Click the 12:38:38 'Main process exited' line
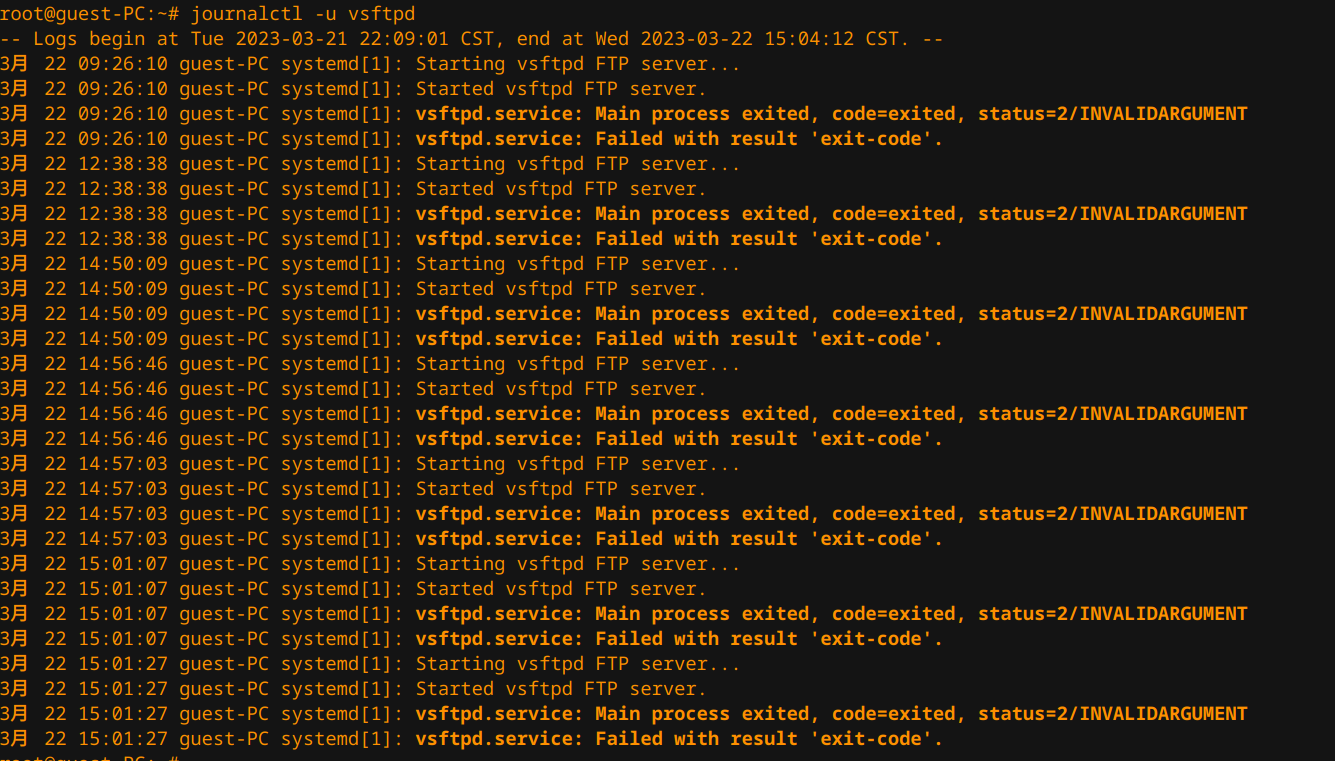 click(624, 214)
